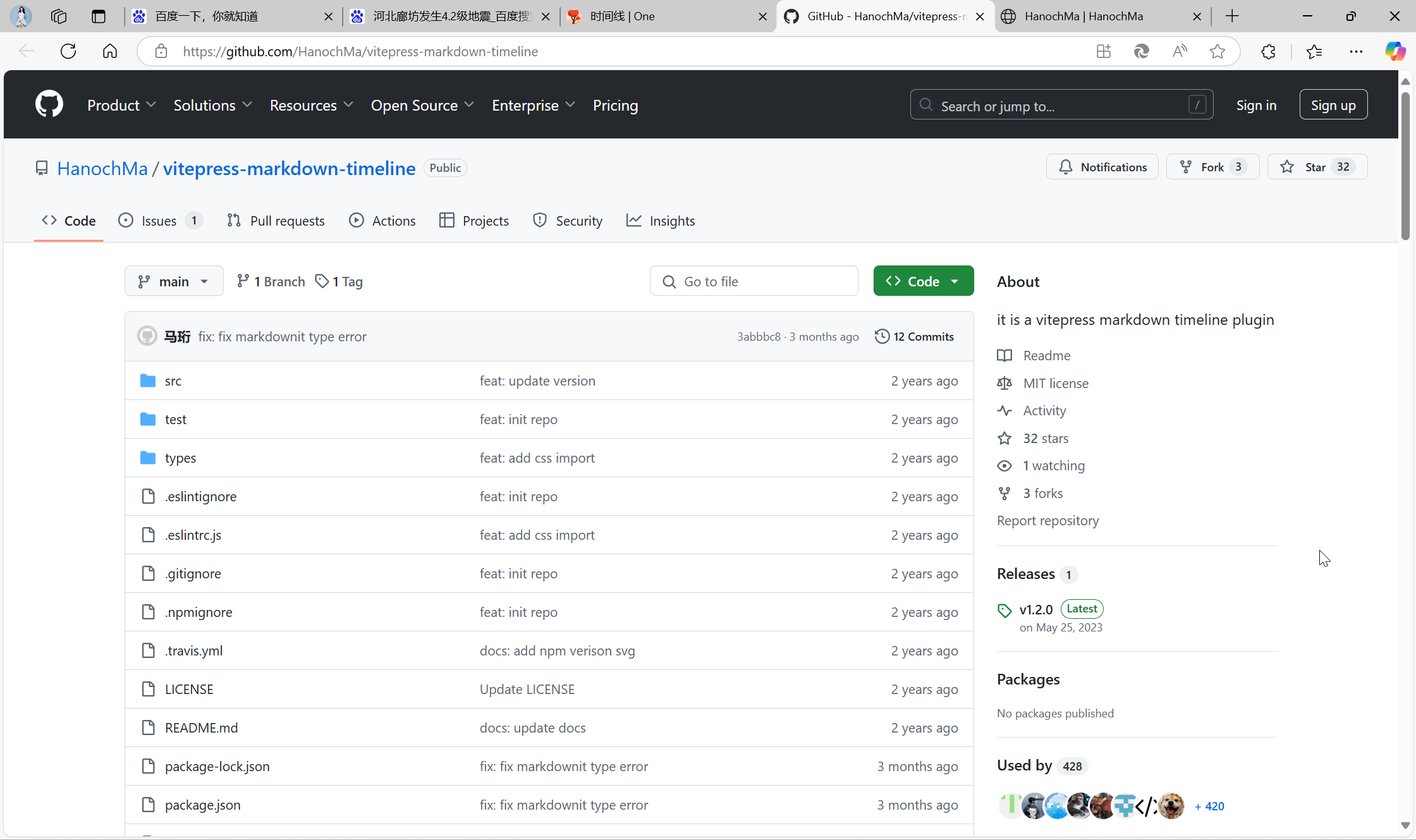1416x840 pixels.
Task: Click the site info lock icon
Action: pyautogui.click(x=161, y=51)
